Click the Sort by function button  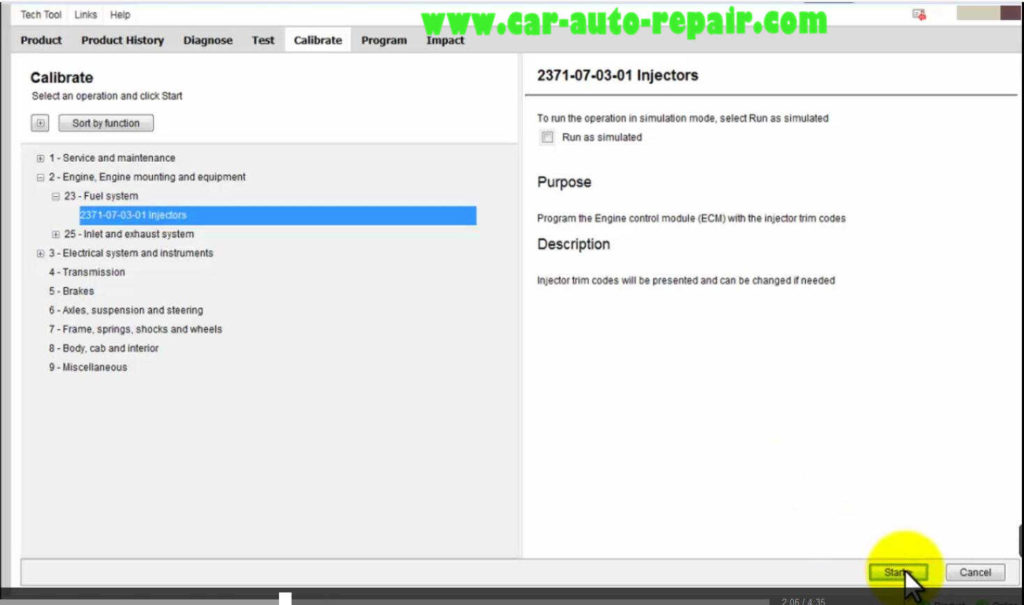[x=105, y=122]
